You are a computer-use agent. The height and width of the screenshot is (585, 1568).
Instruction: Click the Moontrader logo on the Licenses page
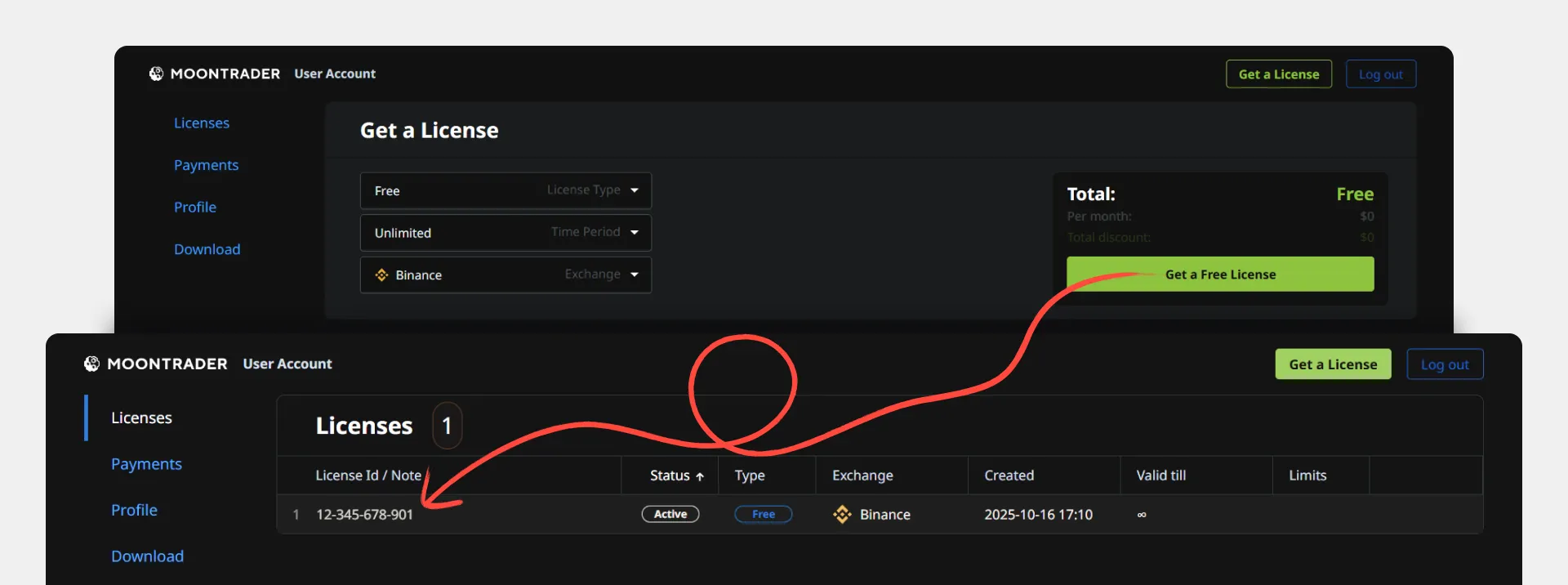[91, 364]
